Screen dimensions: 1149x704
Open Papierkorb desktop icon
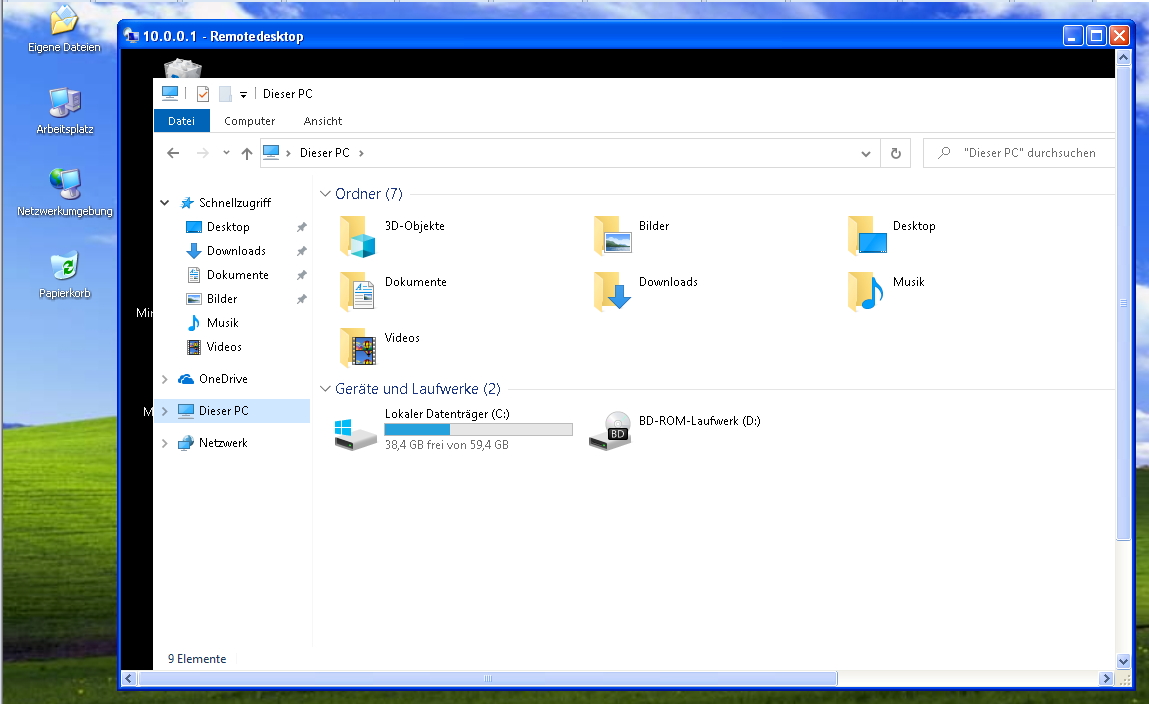[64, 275]
